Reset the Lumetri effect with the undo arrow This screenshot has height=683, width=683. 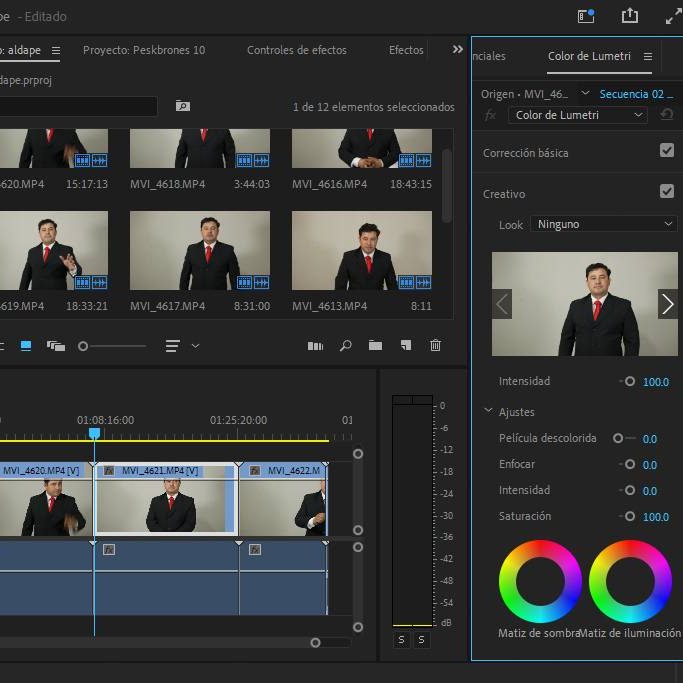(667, 115)
